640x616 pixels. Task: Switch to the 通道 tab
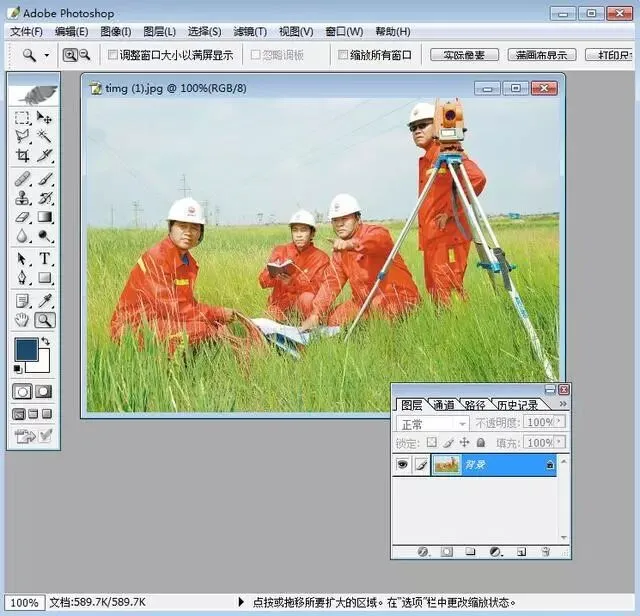click(444, 405)
